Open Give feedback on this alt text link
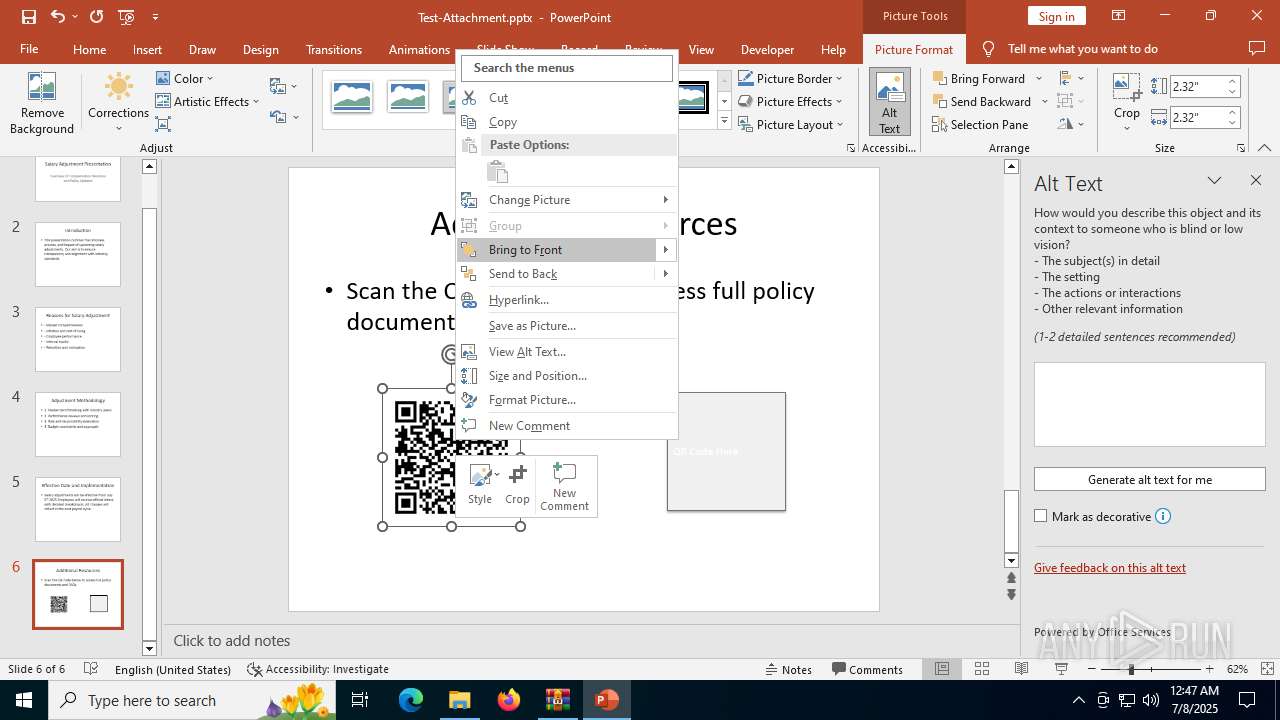This screenshot has height=720, width=1280. pyautogui.click(x=1110, y=567)
